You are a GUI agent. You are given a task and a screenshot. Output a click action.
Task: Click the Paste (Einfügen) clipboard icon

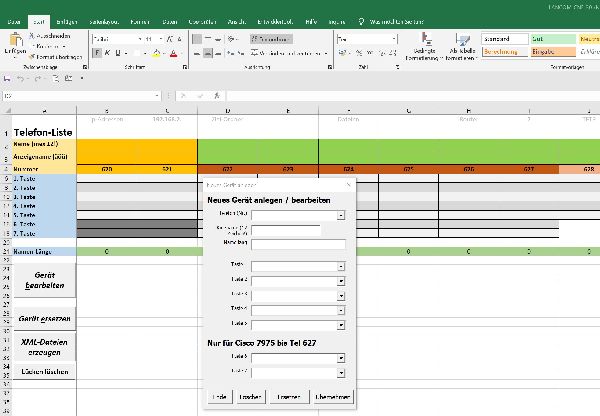(15, 41)
